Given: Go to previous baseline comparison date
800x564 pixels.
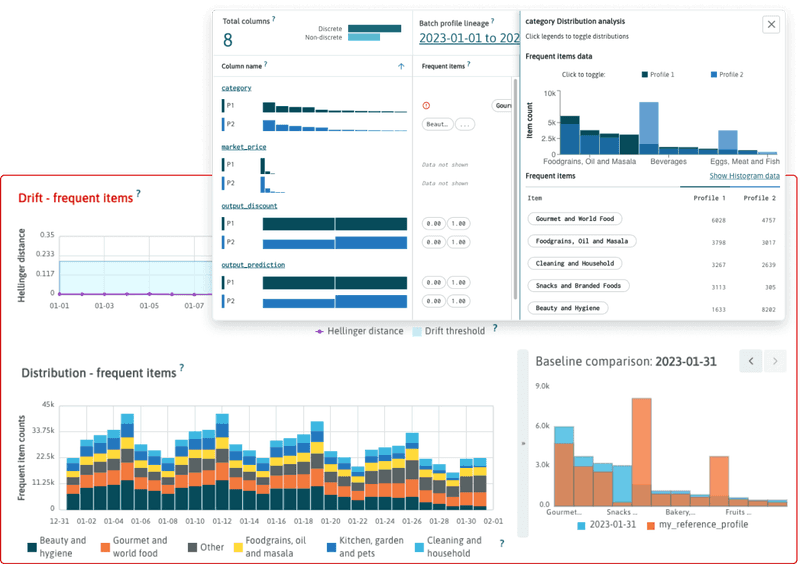Looking at the screenshot, I should tap(750, 360).
